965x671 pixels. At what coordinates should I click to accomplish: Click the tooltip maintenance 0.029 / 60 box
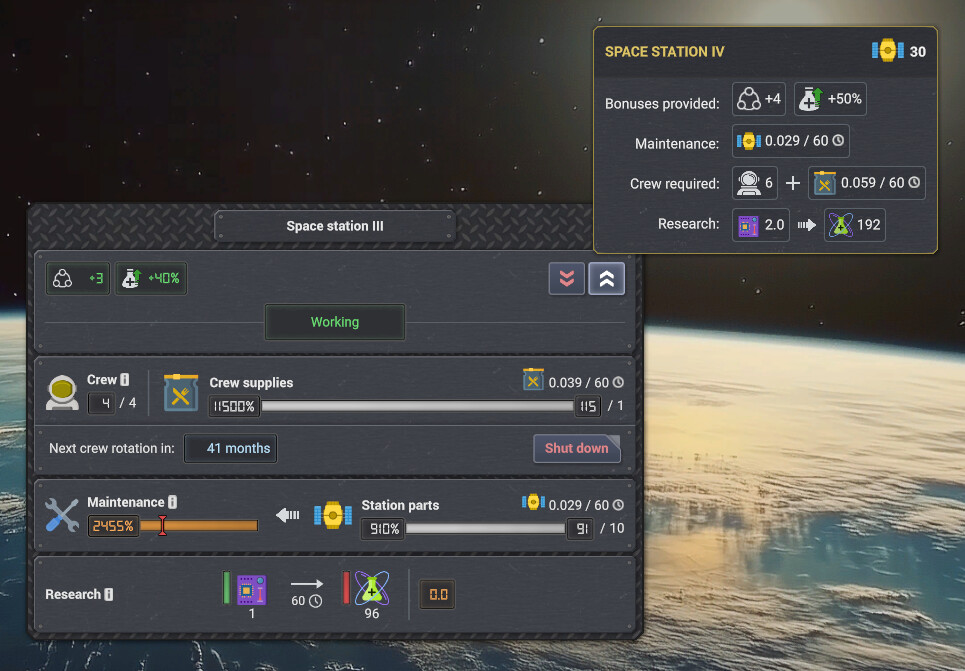point(791,141)
